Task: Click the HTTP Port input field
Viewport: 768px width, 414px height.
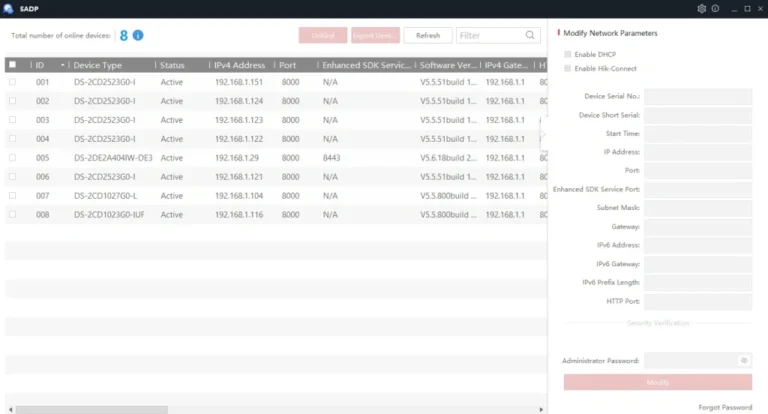Action: click(697, 301)
